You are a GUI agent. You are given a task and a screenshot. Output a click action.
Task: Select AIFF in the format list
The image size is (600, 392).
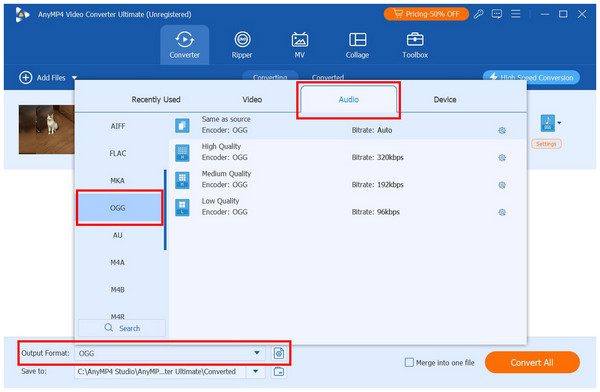pos(118,126)
